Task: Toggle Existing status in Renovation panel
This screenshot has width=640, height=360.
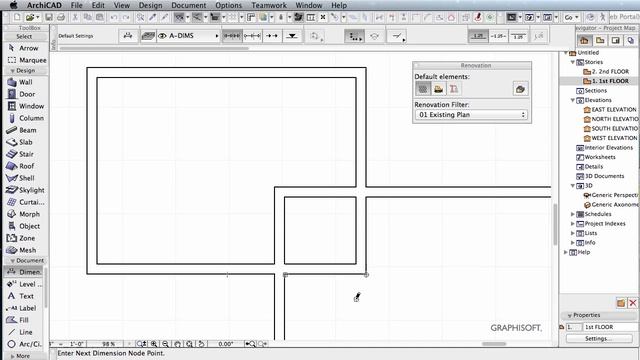Action: click(423, 89)
